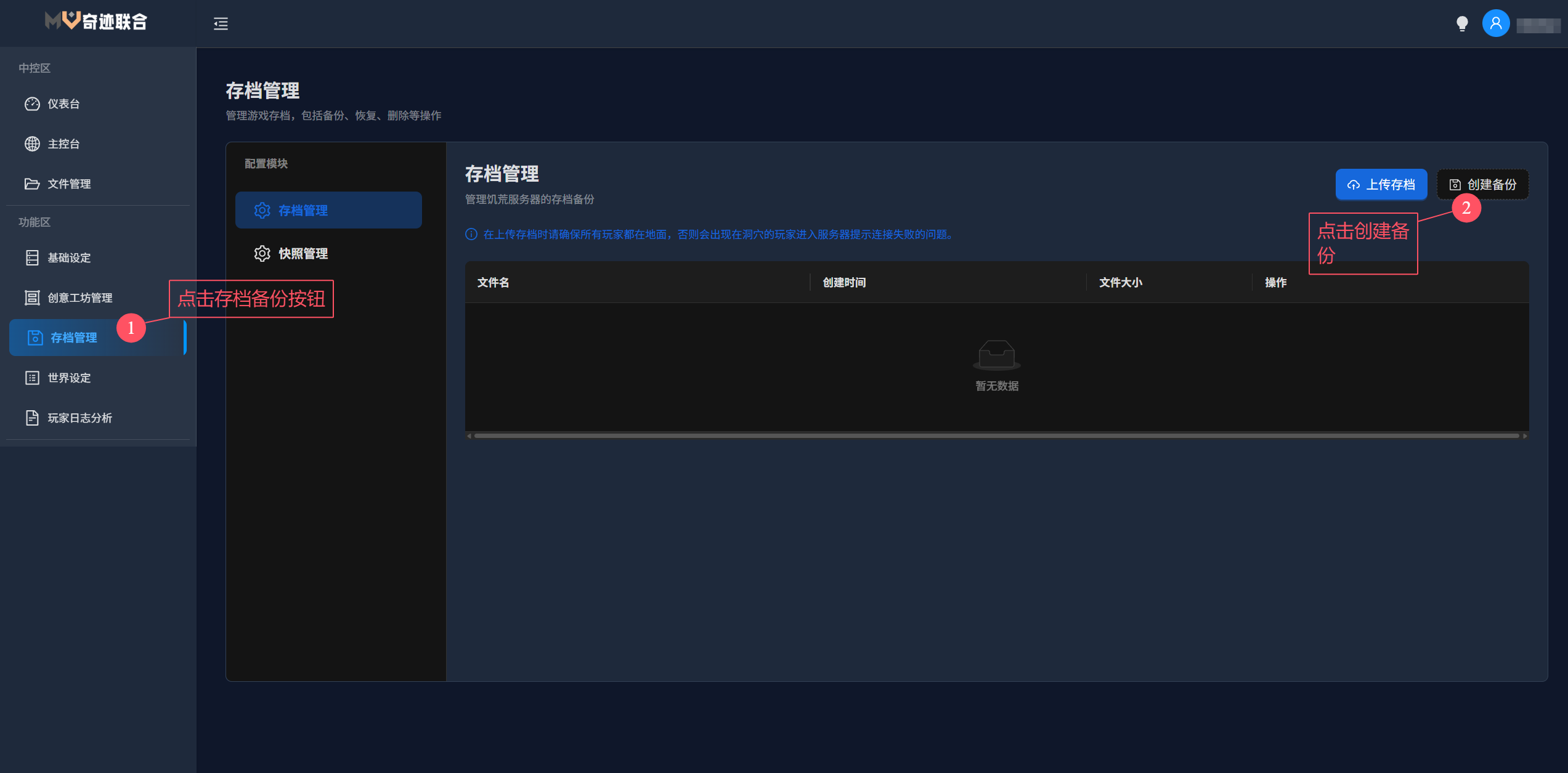This screenshot has height=773, width=1568.
Task: Open the user avatar menu
Action: tap(1495, 24)
